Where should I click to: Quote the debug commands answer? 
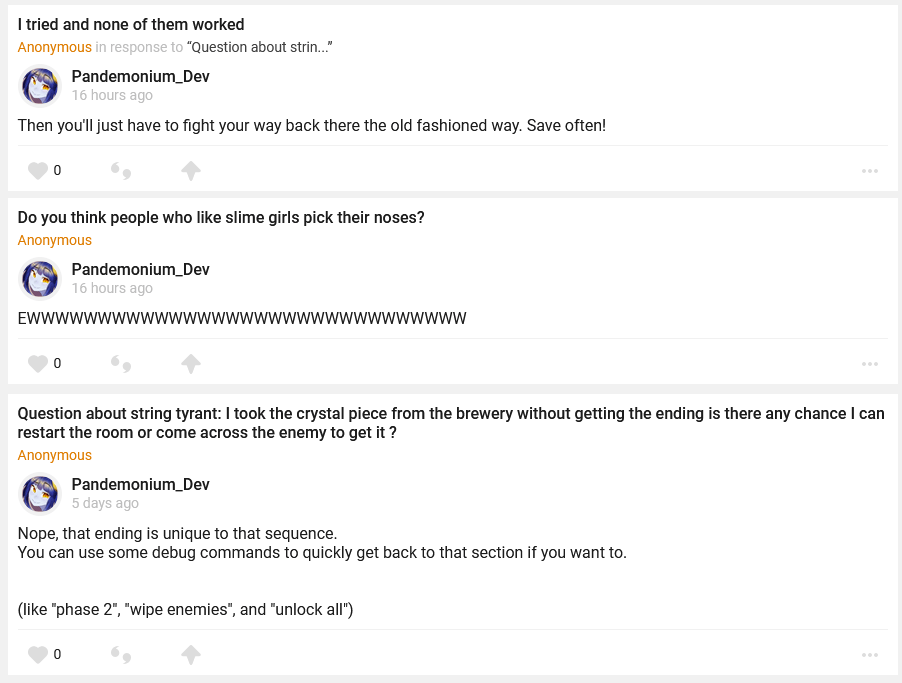click(x=121, y=655)
